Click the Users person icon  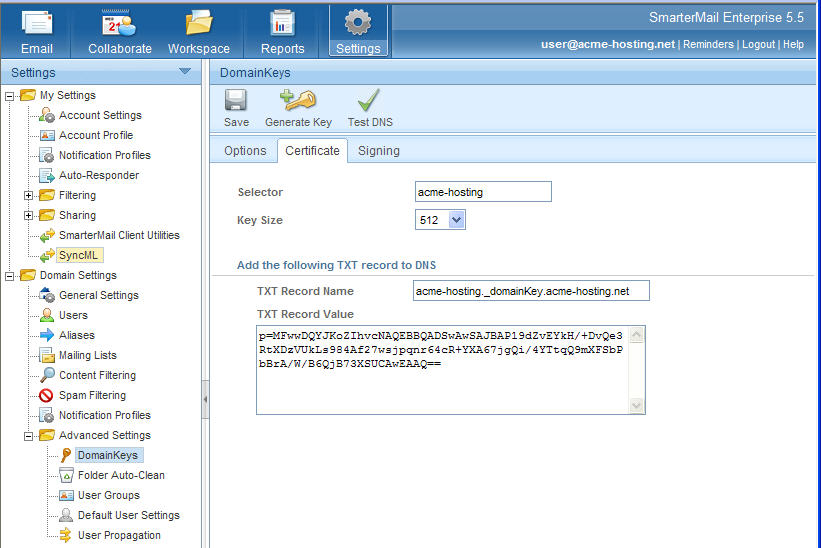pos(47,315)
